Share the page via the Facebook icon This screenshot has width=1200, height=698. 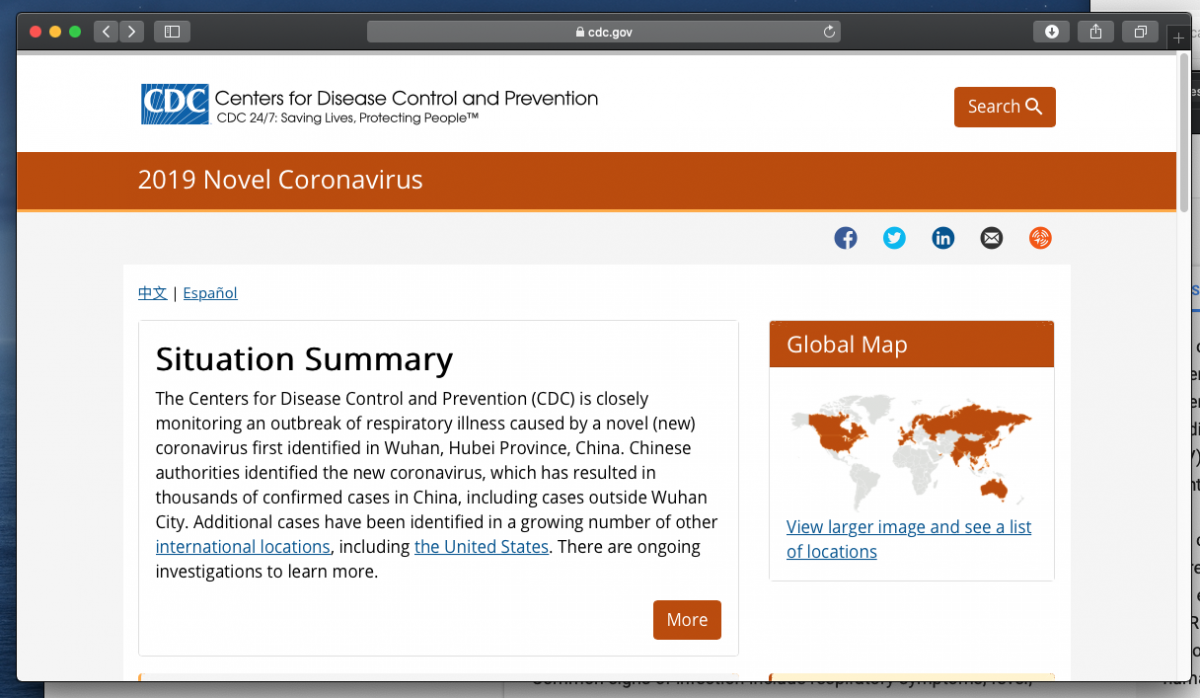[x=845, y=238]
